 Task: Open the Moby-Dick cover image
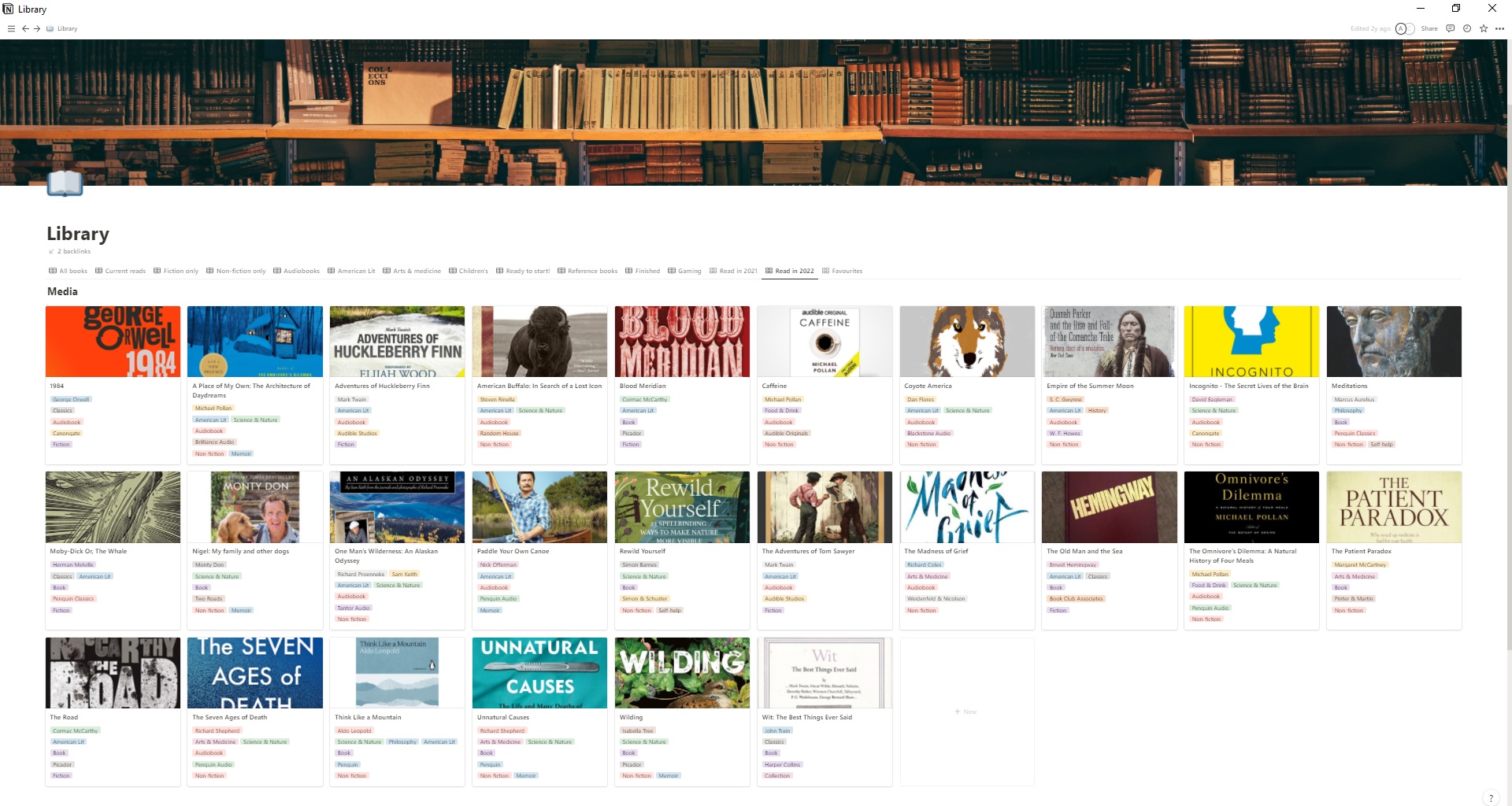click(113, 507)
